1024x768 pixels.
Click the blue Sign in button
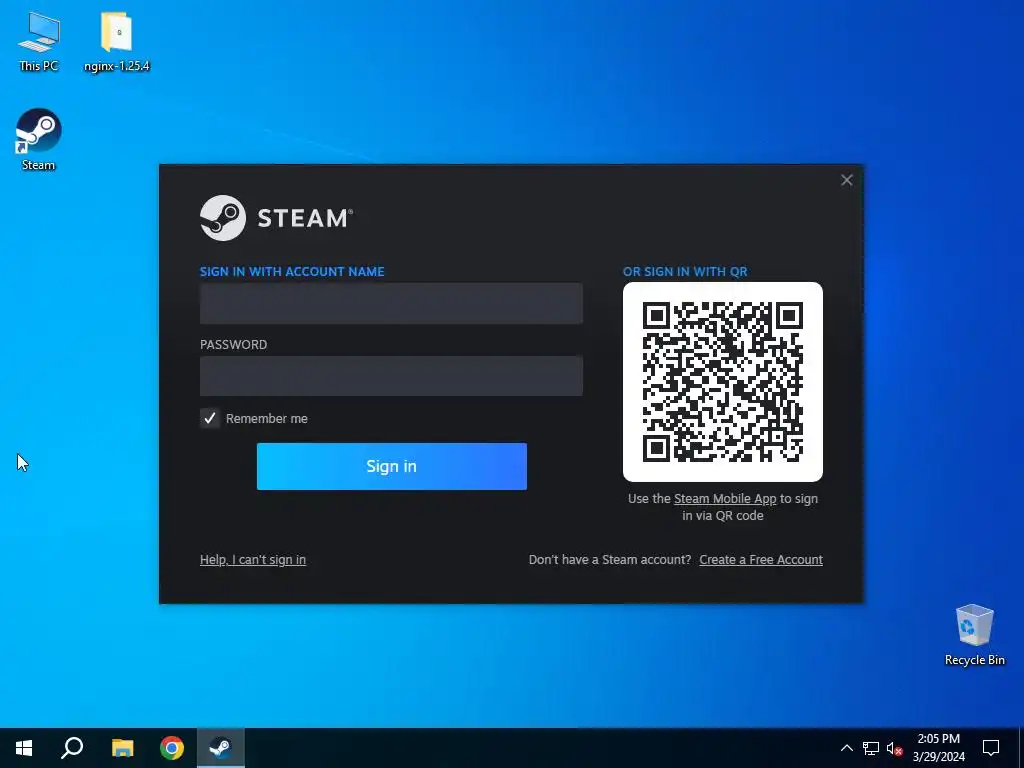click(x=392, y=466)
